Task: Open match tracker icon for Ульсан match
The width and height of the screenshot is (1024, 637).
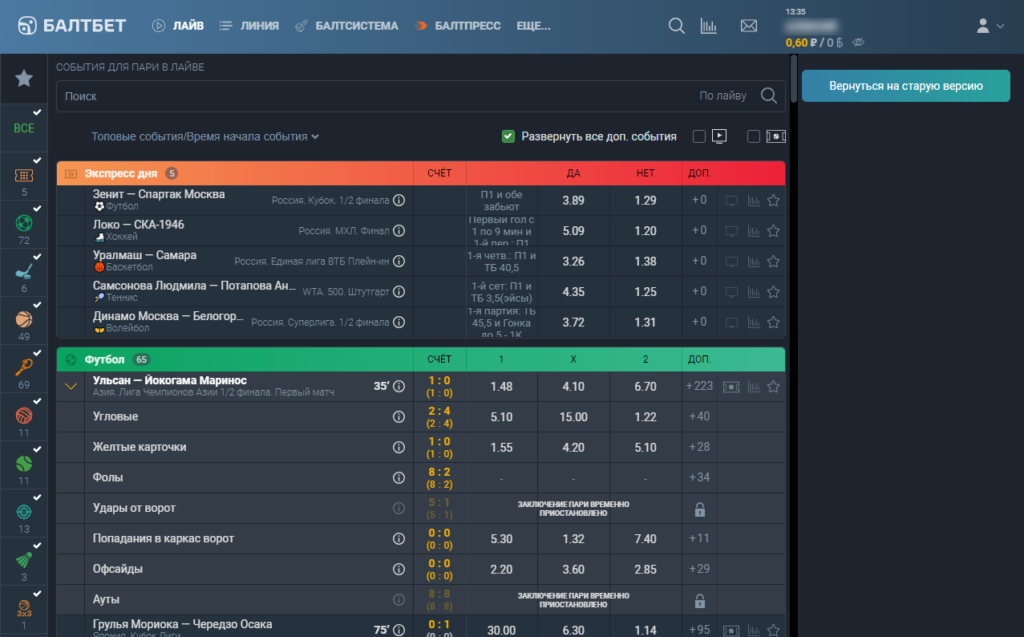Action: pos(731,387)
